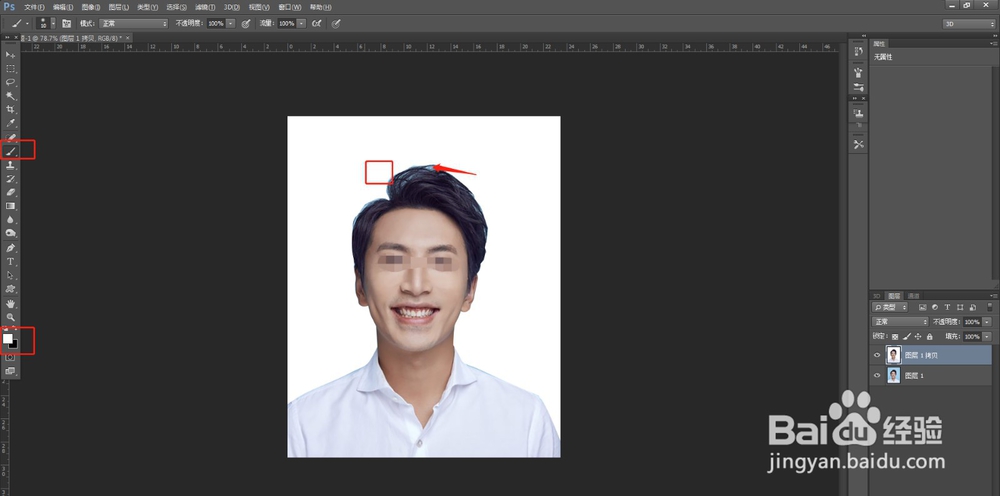
Task: Select the horizontal Type tool
Action: pos(11,261)
